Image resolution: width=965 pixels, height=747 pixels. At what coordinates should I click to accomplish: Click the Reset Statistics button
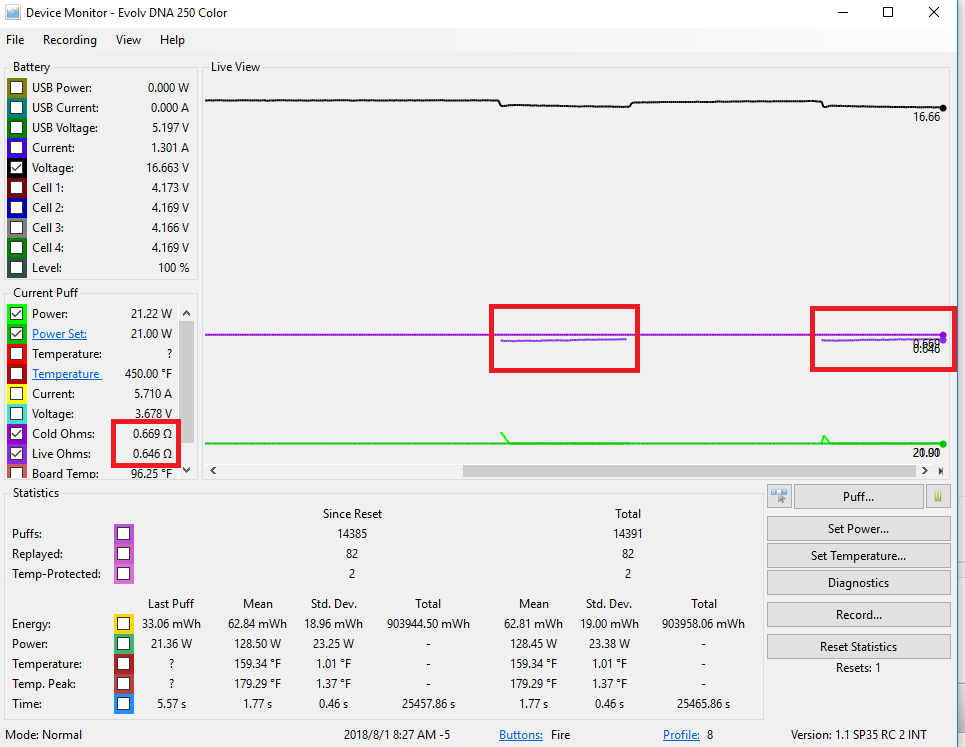tap(858, 647)
